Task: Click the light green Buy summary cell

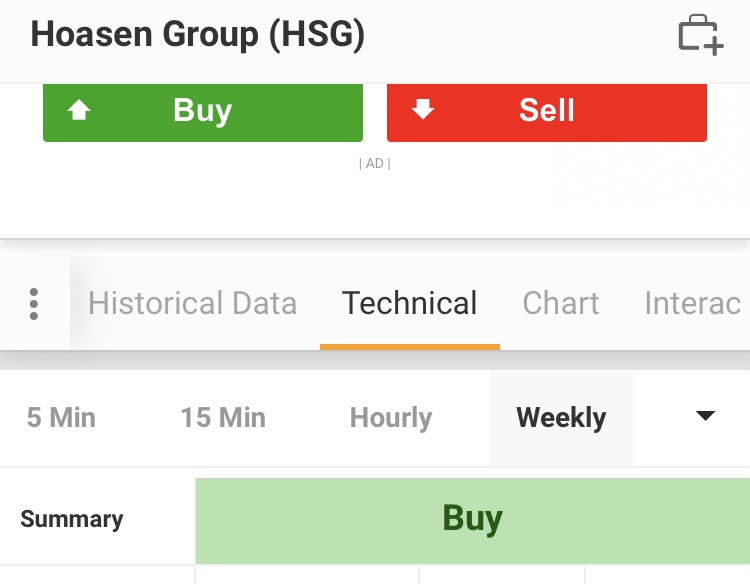Action: tap(472, 520)
